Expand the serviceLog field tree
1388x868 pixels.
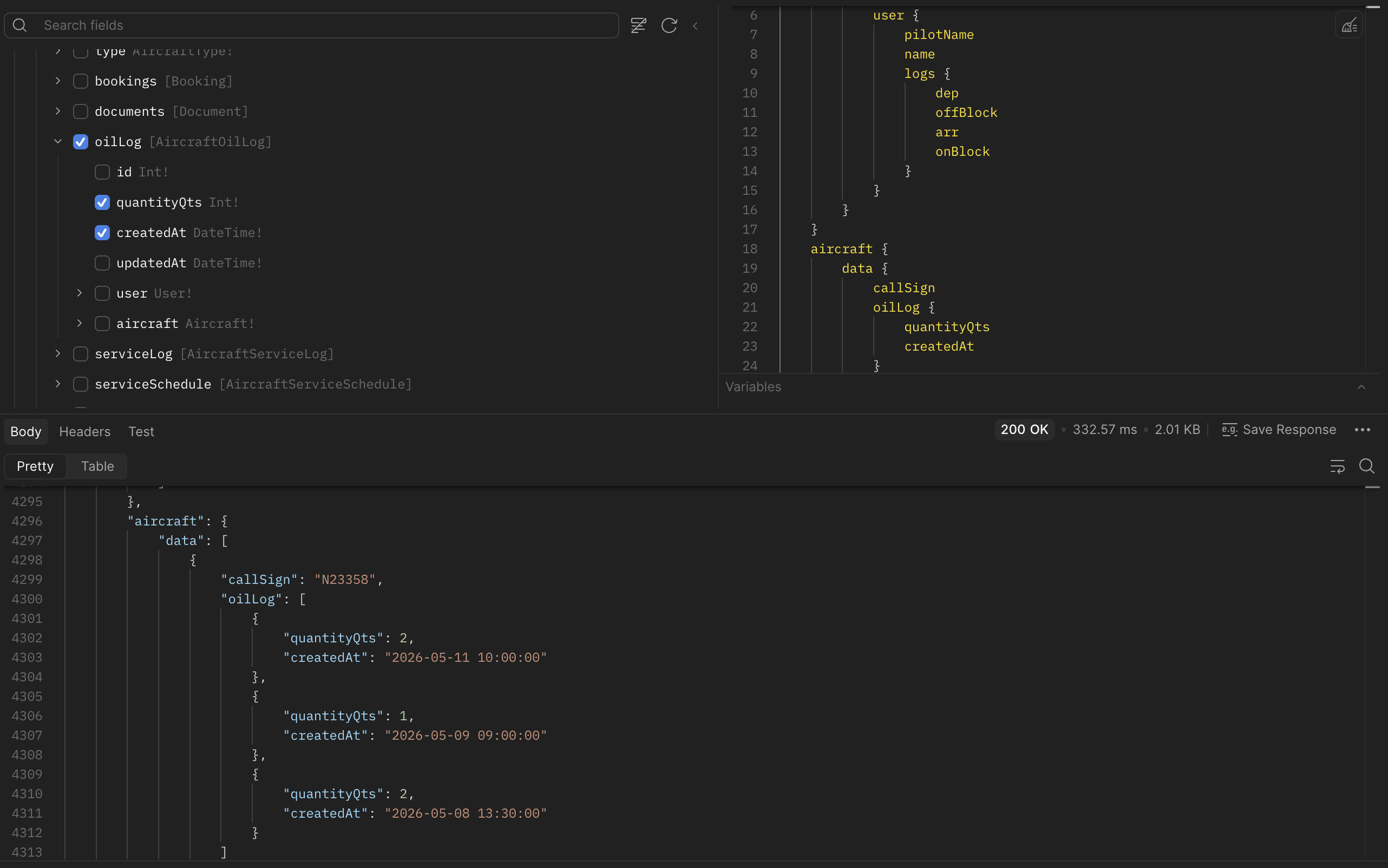(x=58, y=353)
